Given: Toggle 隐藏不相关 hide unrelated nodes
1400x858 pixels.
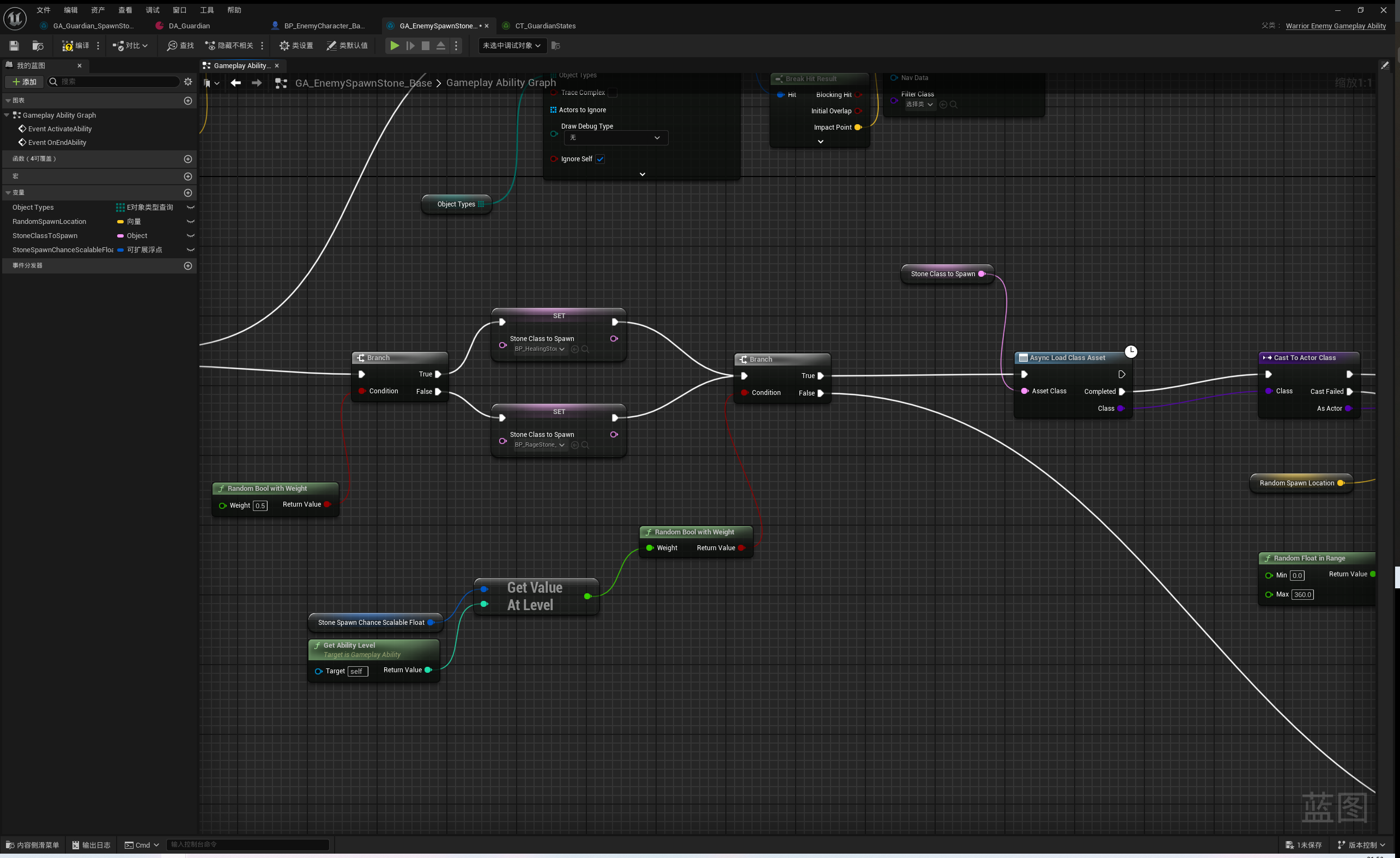Looking at the screenshot, I should (229, 45).
